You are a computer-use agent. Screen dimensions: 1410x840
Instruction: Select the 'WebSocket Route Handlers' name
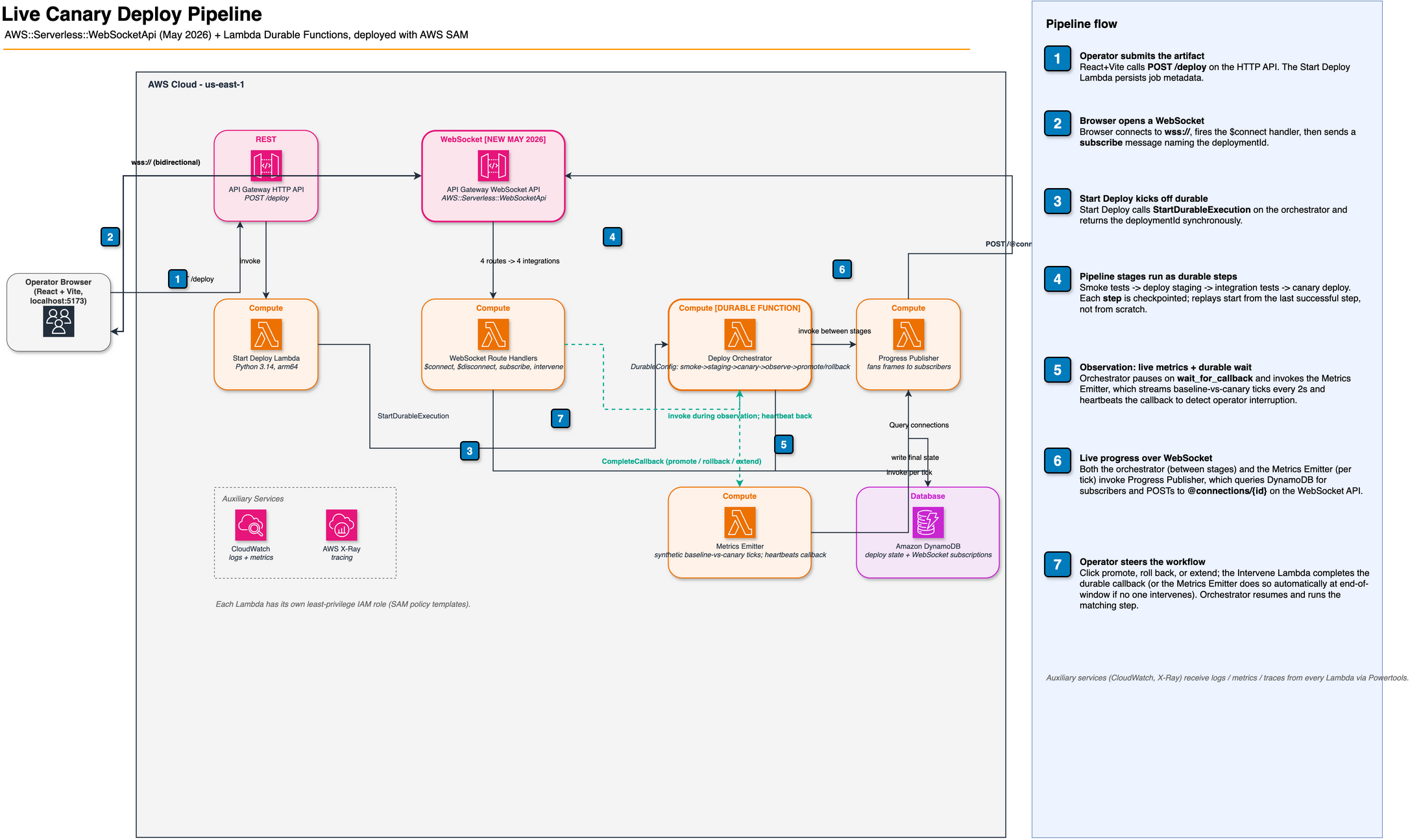pyautogui.click(x=493, y=358)
